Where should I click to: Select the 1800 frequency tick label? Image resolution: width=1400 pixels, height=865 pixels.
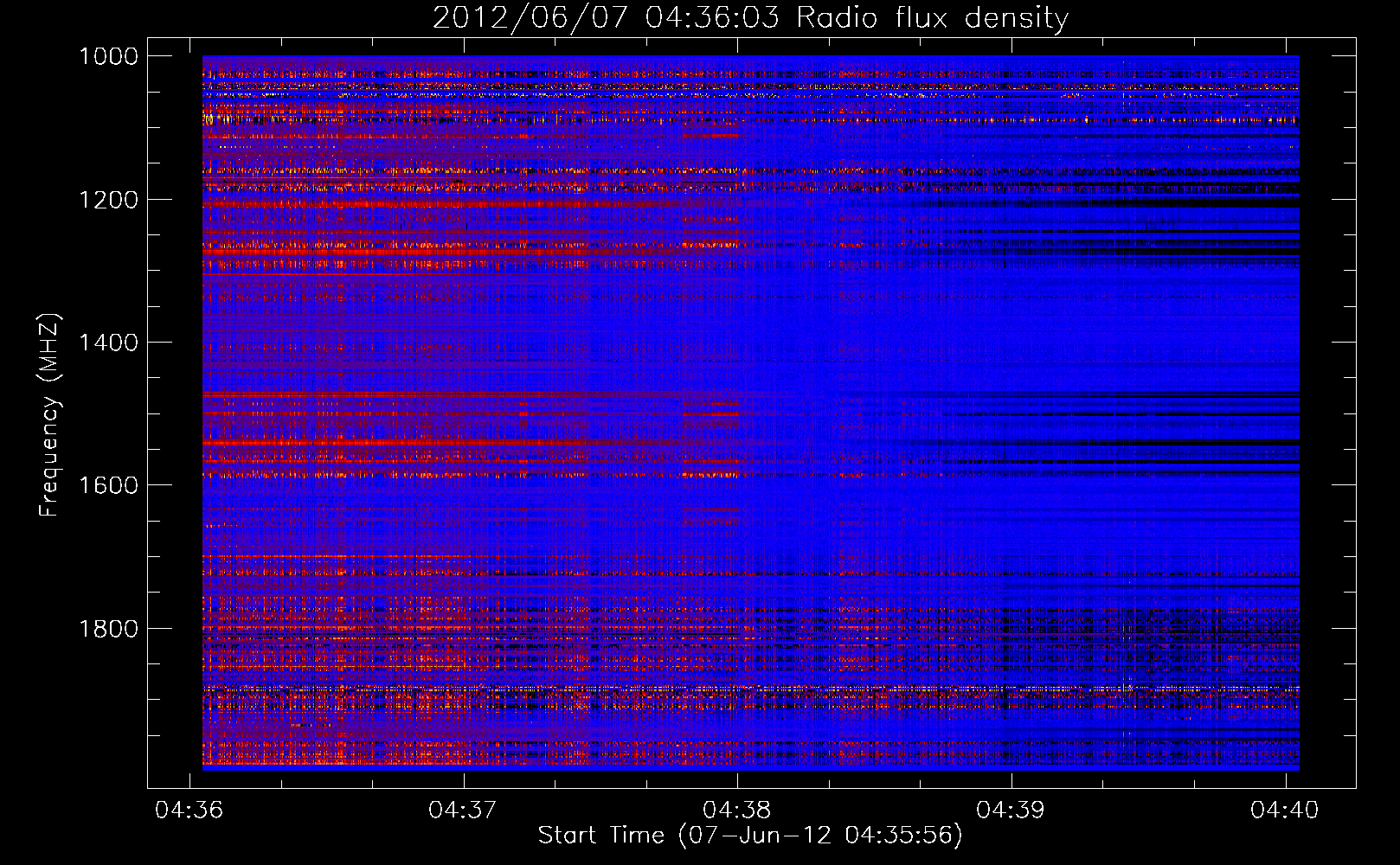pyautogui.click(x=108, y=629)
